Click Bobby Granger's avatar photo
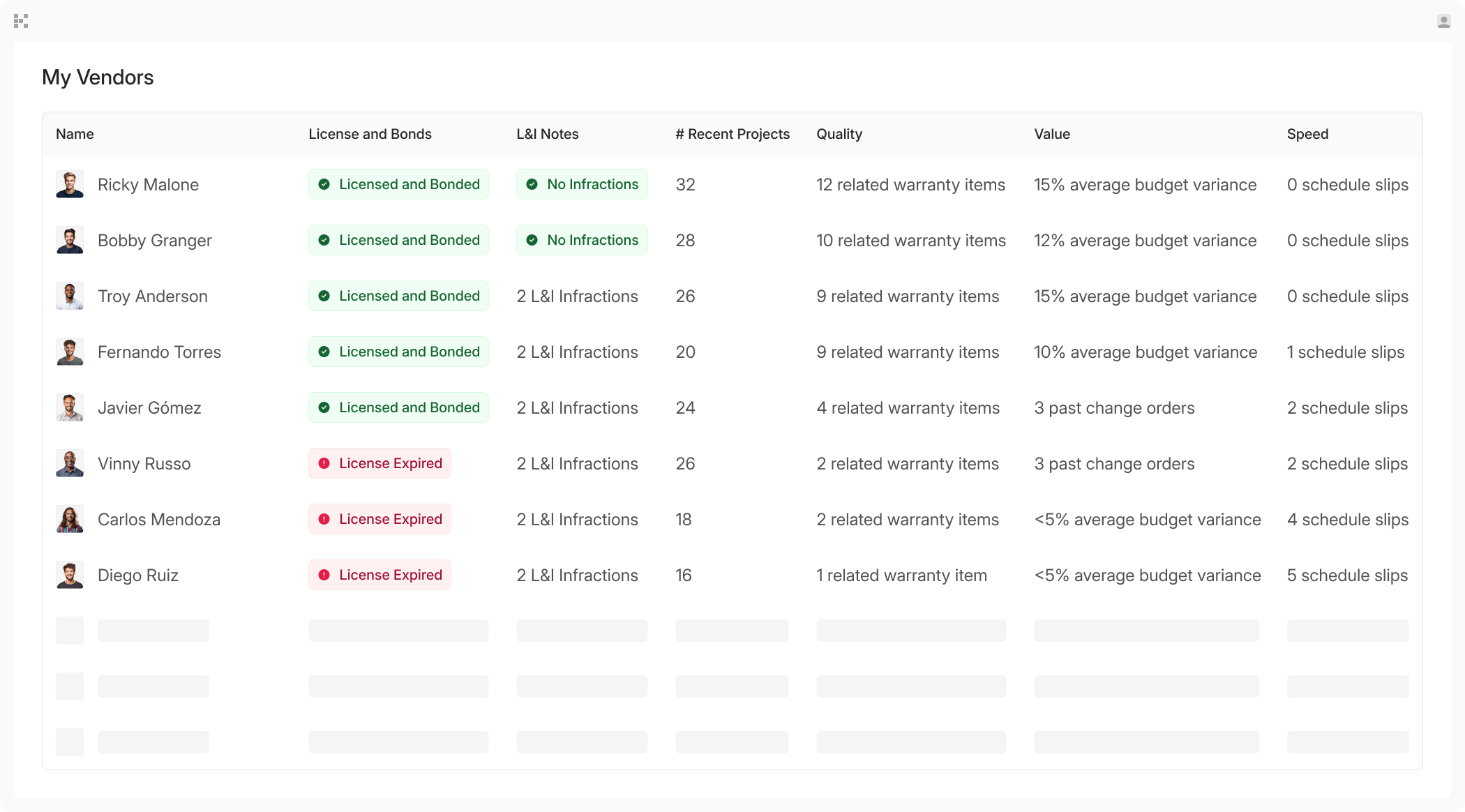This screenshot has width=1465, height=812. (x=70, y=240)
